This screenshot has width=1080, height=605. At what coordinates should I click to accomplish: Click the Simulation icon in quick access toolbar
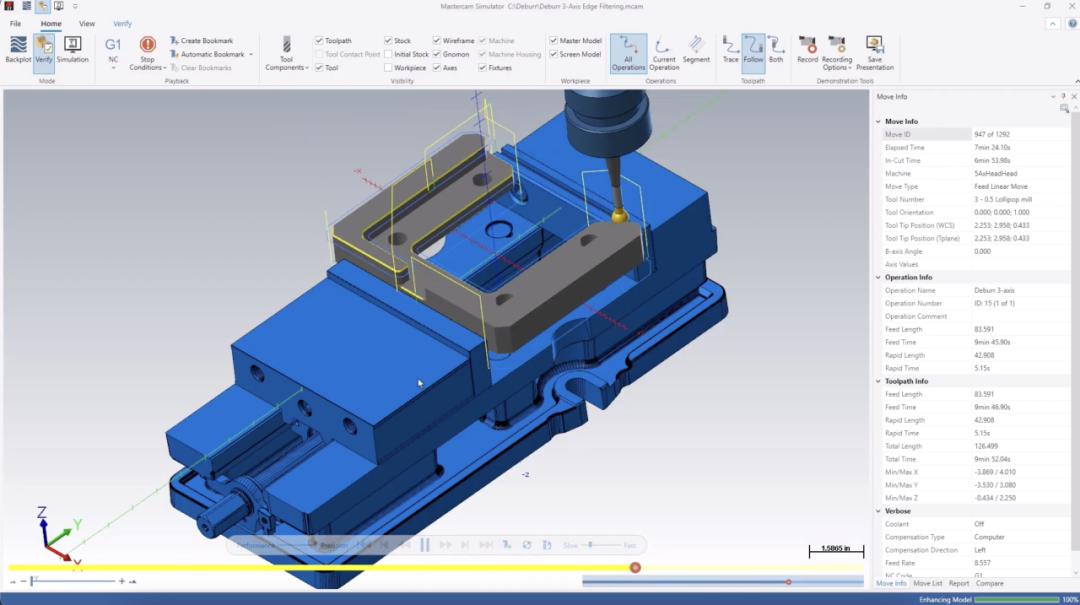coord(59,6)
